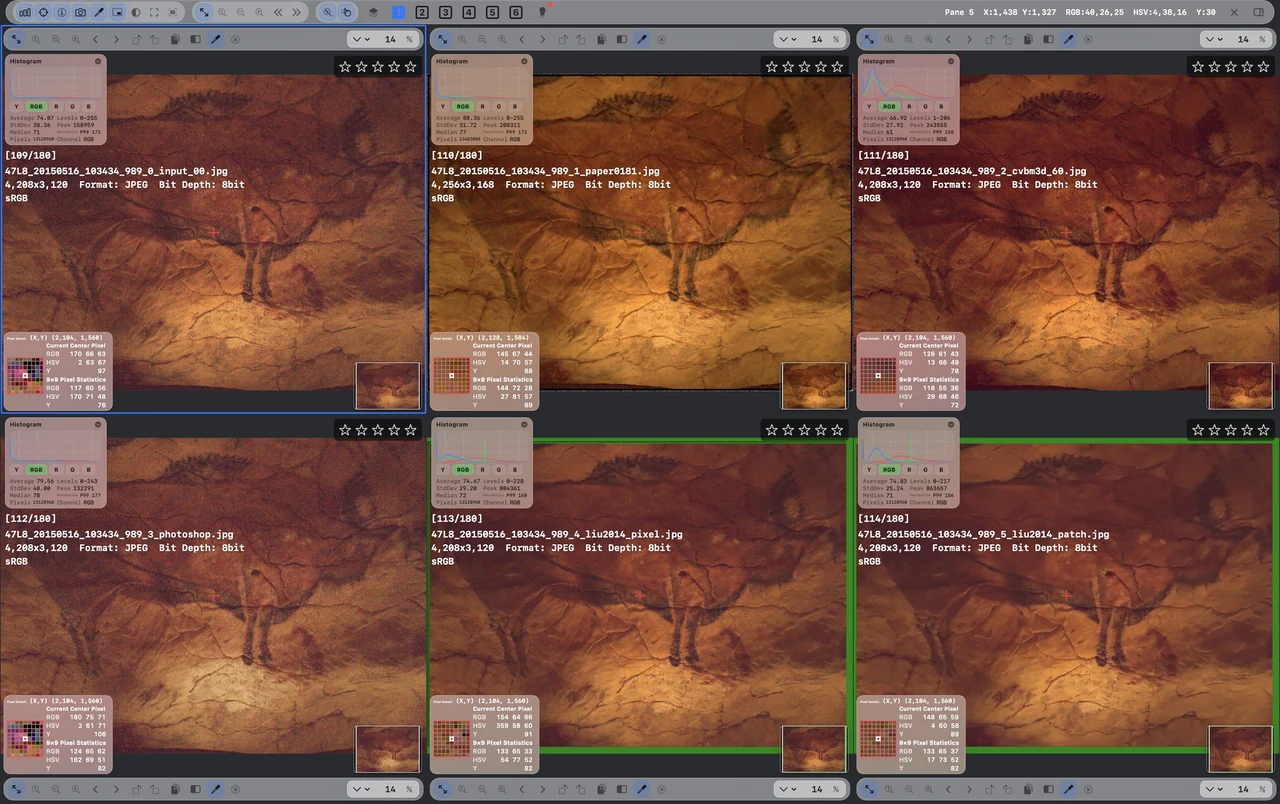Go to previous image in the paper0181 pane
The image size is (1280, 804).
point(522,39)
